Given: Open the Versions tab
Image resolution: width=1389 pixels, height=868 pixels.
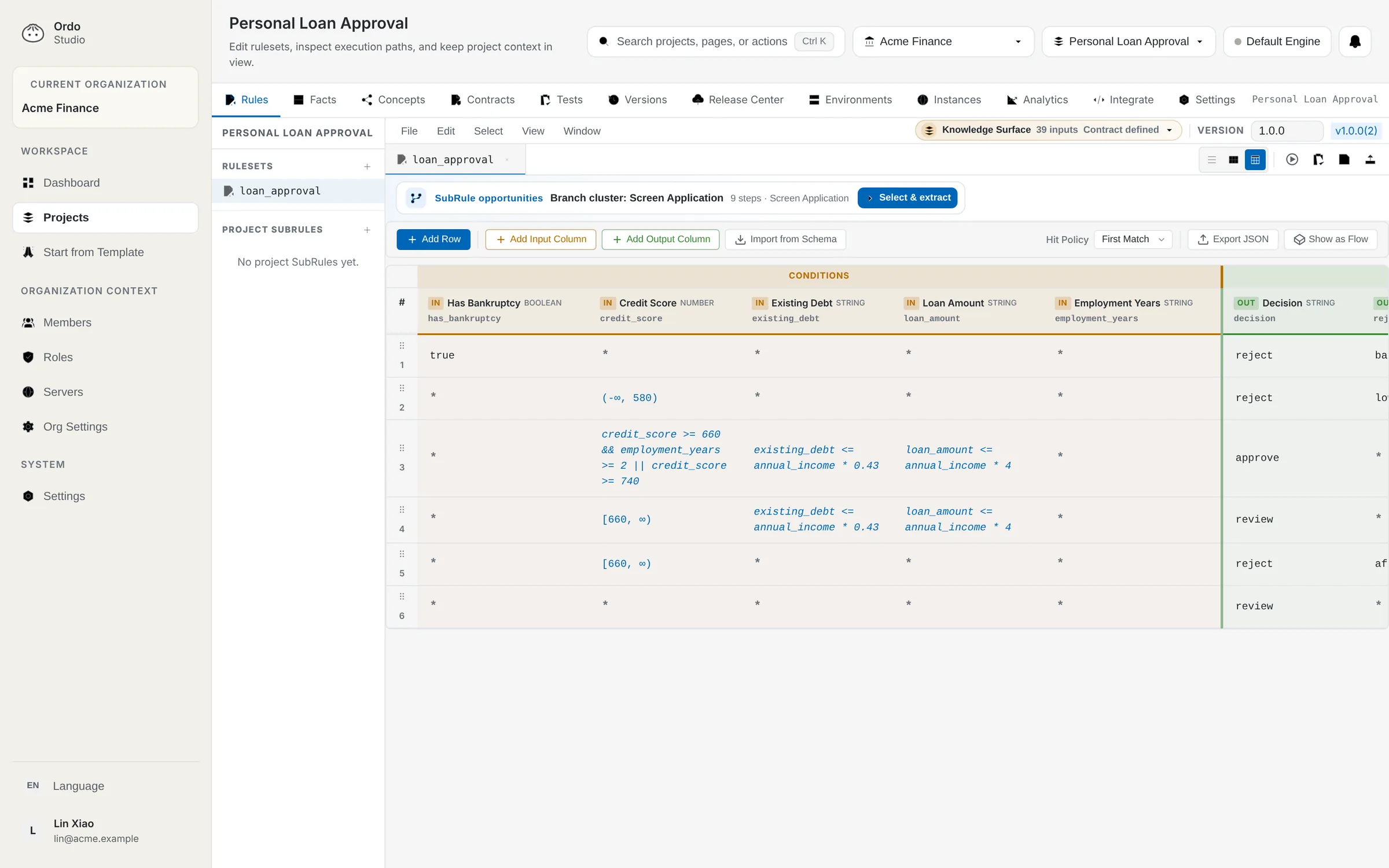Looking at the screenshot, I should pyautogui.click(x=638, y=100).
